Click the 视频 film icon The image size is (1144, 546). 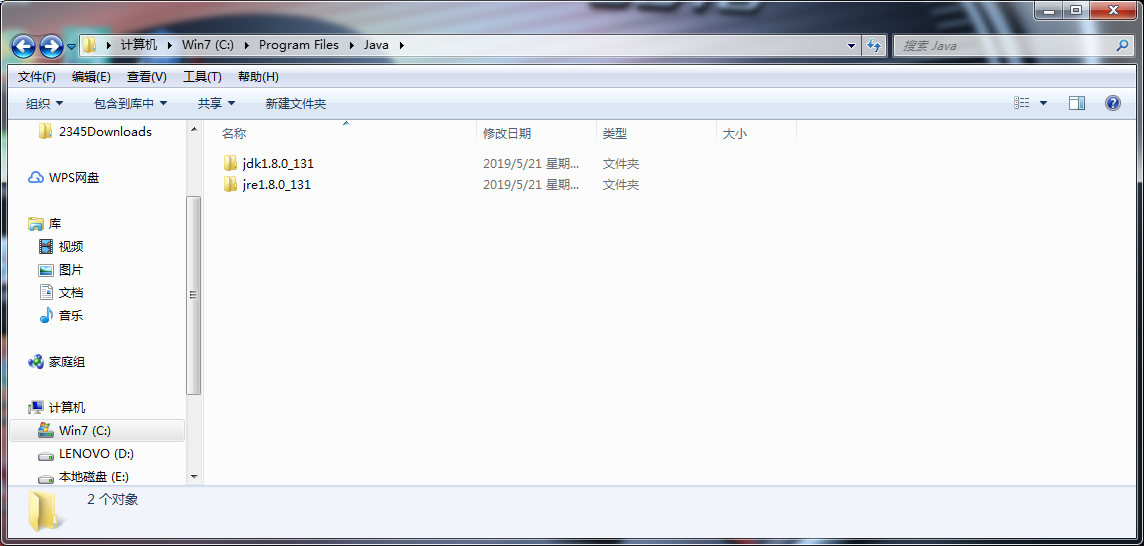click(x=47, y=247)
